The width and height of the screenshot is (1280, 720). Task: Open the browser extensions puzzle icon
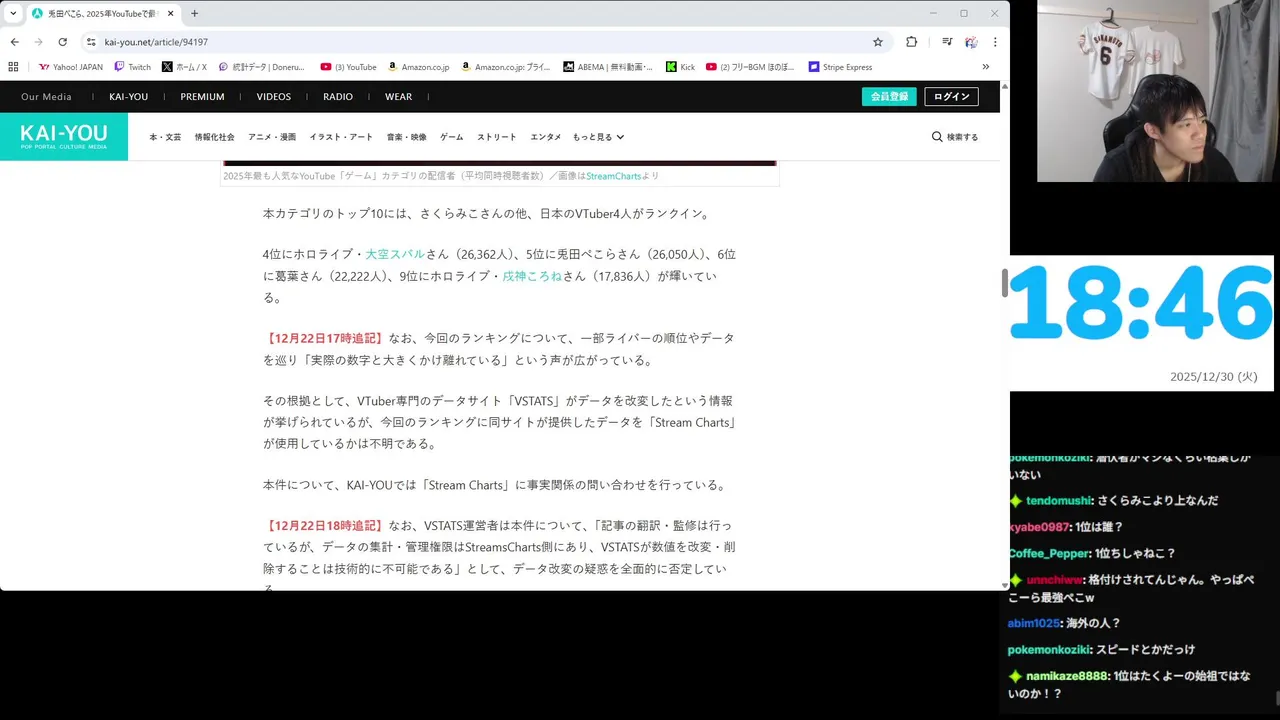911,42
